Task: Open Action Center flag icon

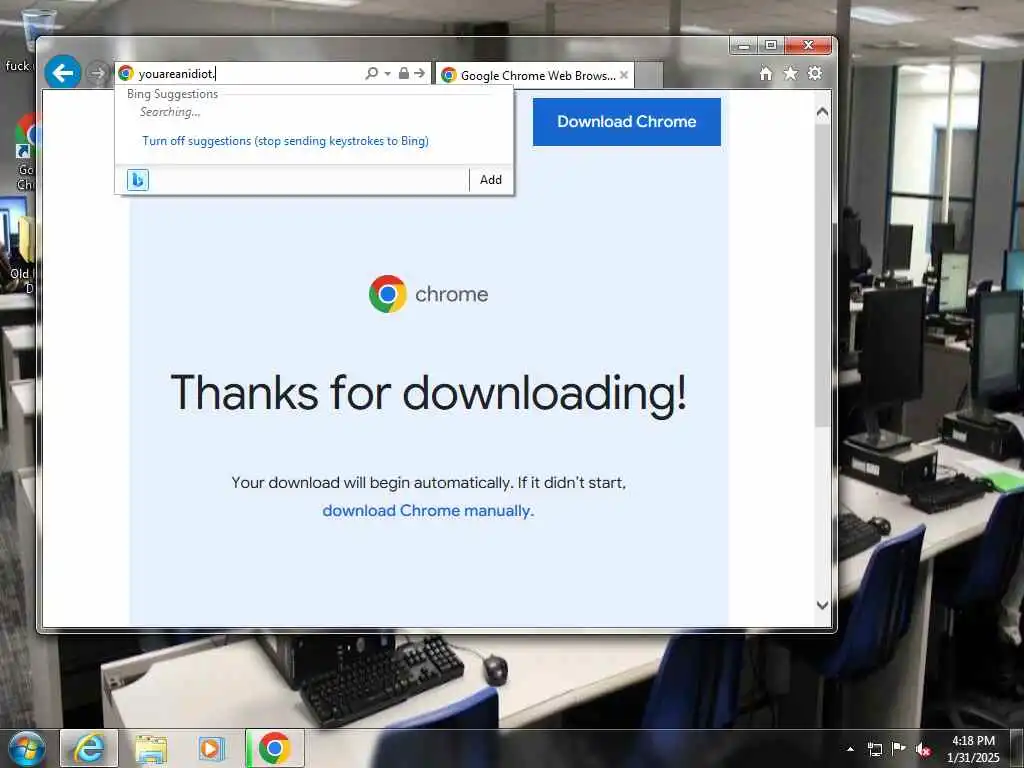Action: click(x=899, y=748)
